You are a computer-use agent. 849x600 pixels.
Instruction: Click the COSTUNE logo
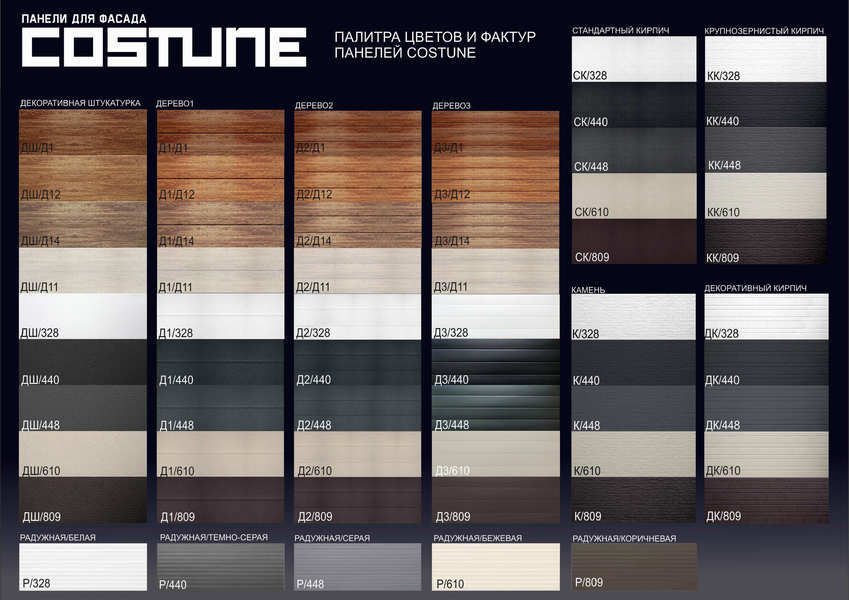[164, 48]
